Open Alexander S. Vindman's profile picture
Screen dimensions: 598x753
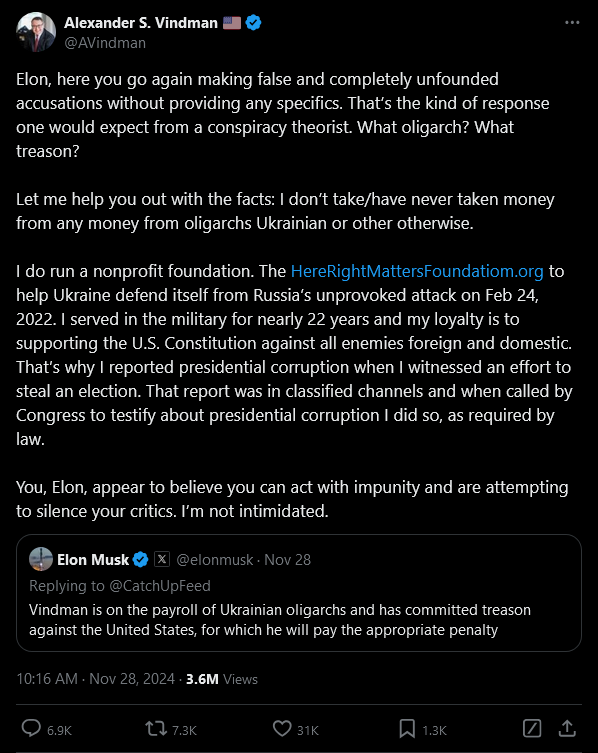point(36,32)
